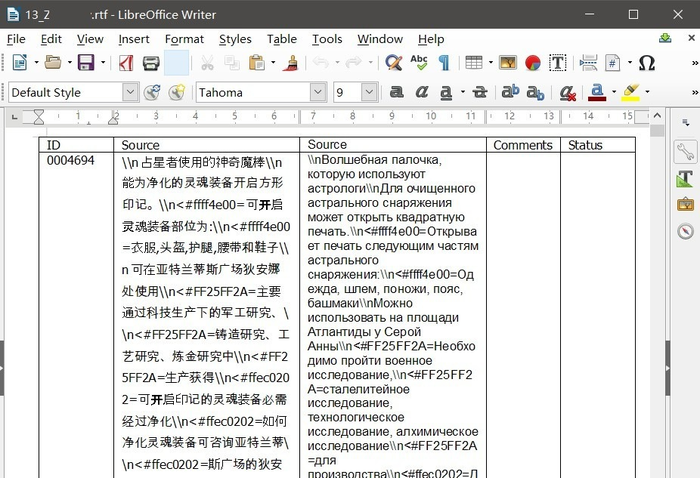The image size is (700, 478).
Task: Click the vertical scrollbar up arrow
Action: (x=657, y=118)
